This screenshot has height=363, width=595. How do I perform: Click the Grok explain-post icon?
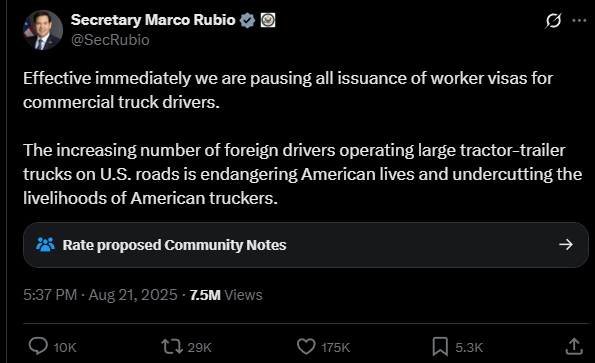(x=553, y=20)
